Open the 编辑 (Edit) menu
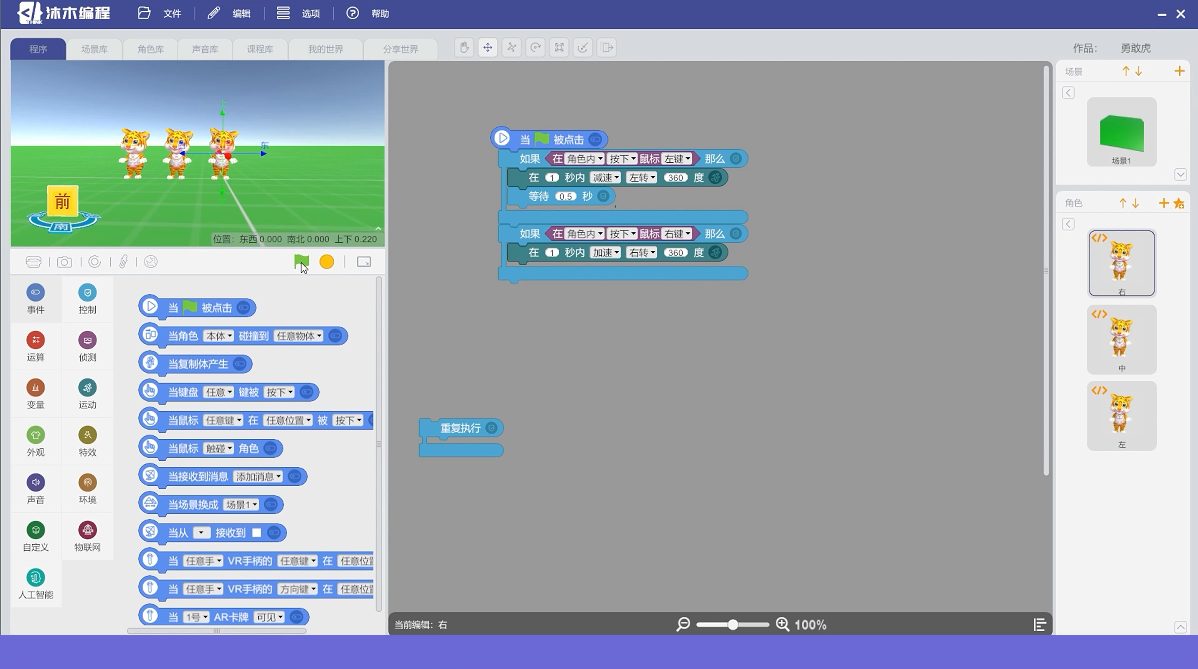 pos(229,14)
